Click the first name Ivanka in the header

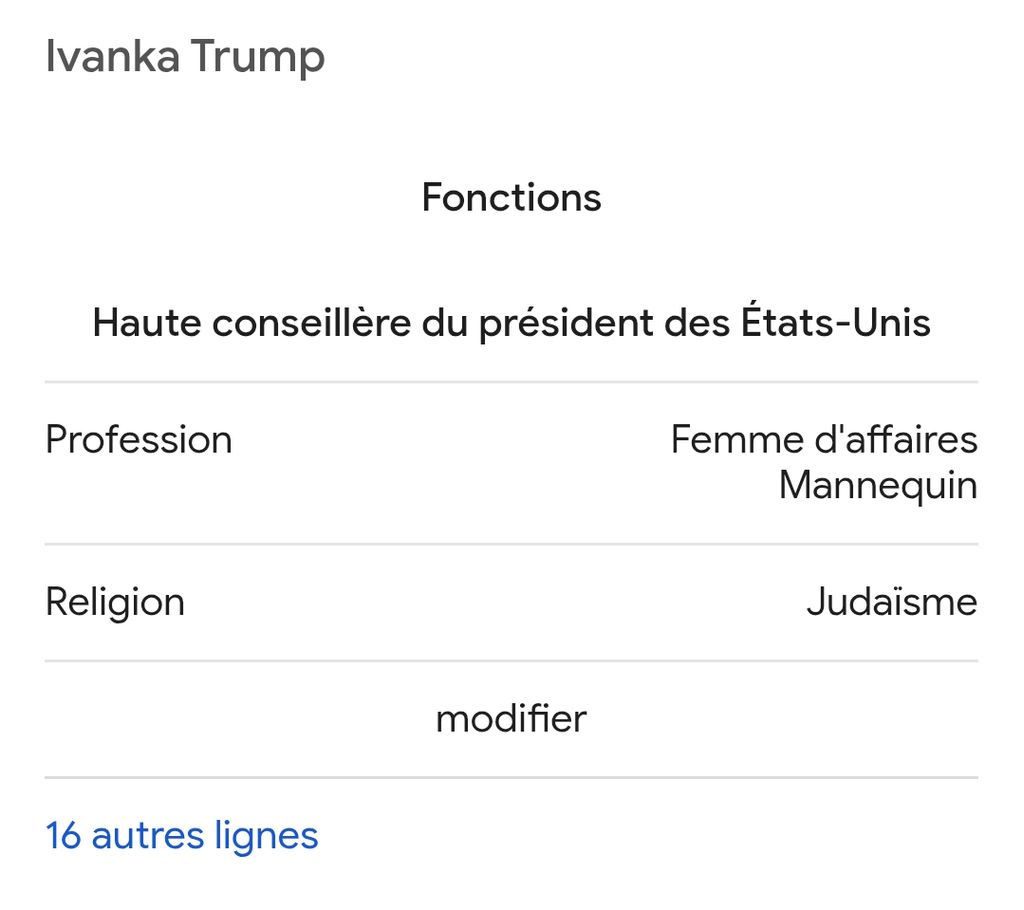(112, 56)
